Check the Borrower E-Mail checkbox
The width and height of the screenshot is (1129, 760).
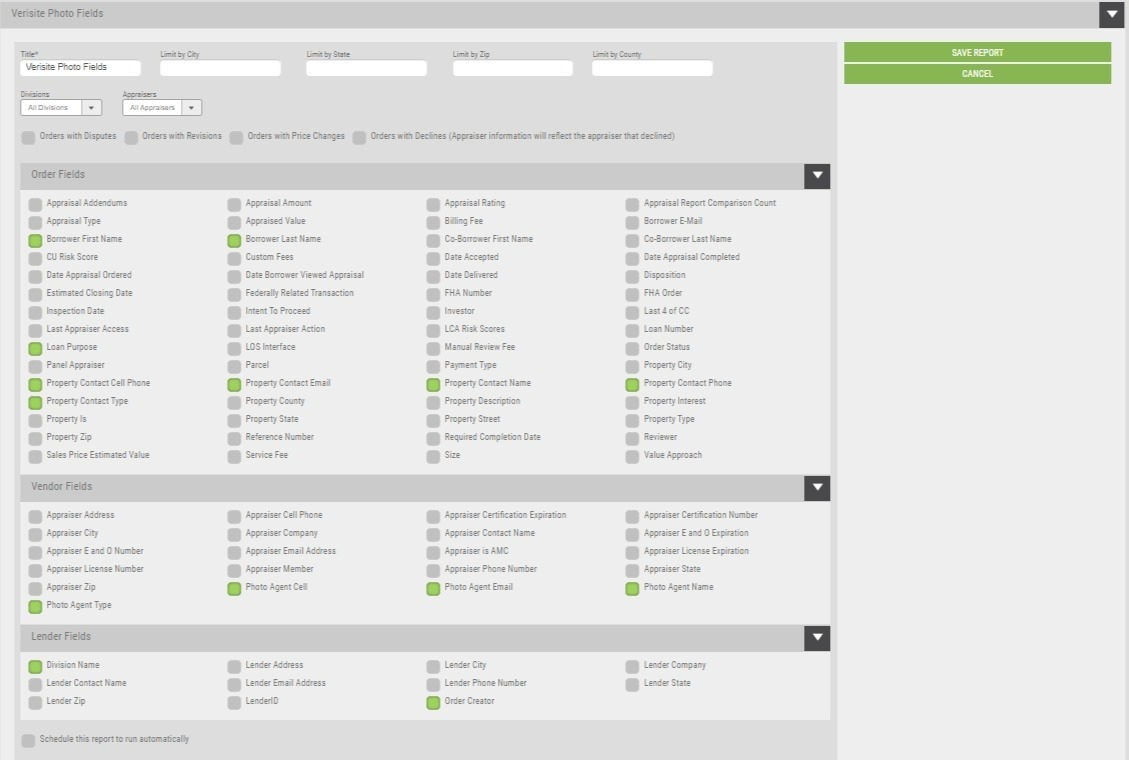click(632, 222)
